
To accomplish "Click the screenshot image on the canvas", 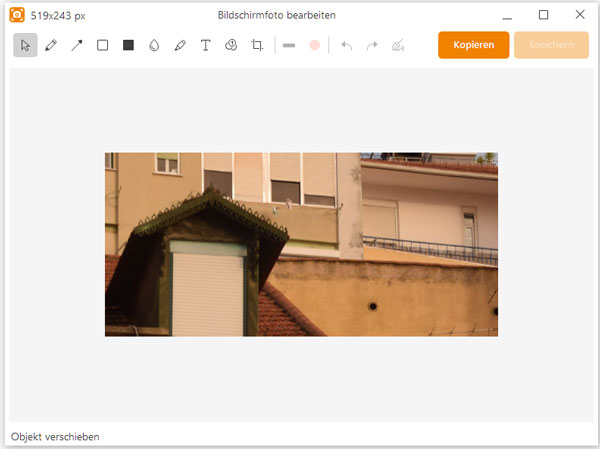I will [x=301, y=244].
